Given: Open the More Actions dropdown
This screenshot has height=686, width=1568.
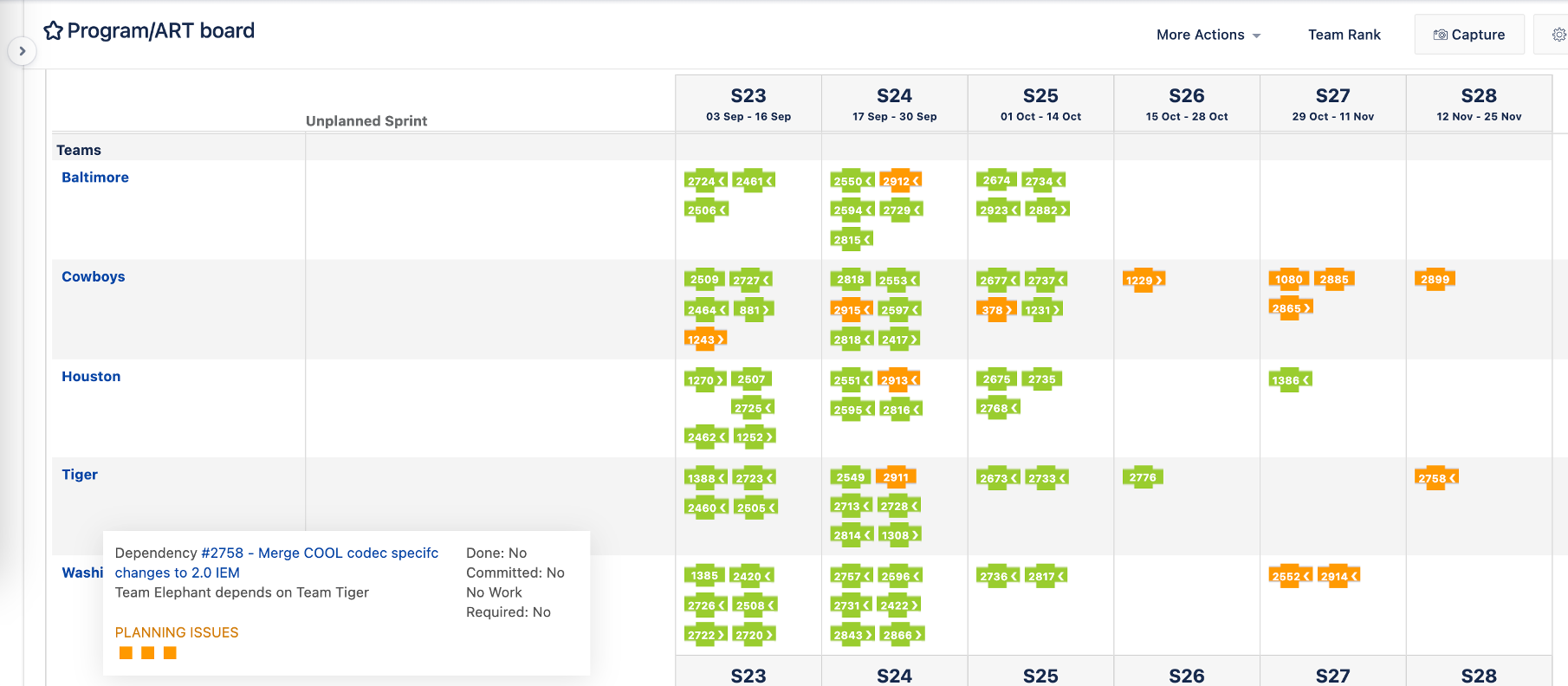Looking at the screenshot, I should coord(1208,35).
